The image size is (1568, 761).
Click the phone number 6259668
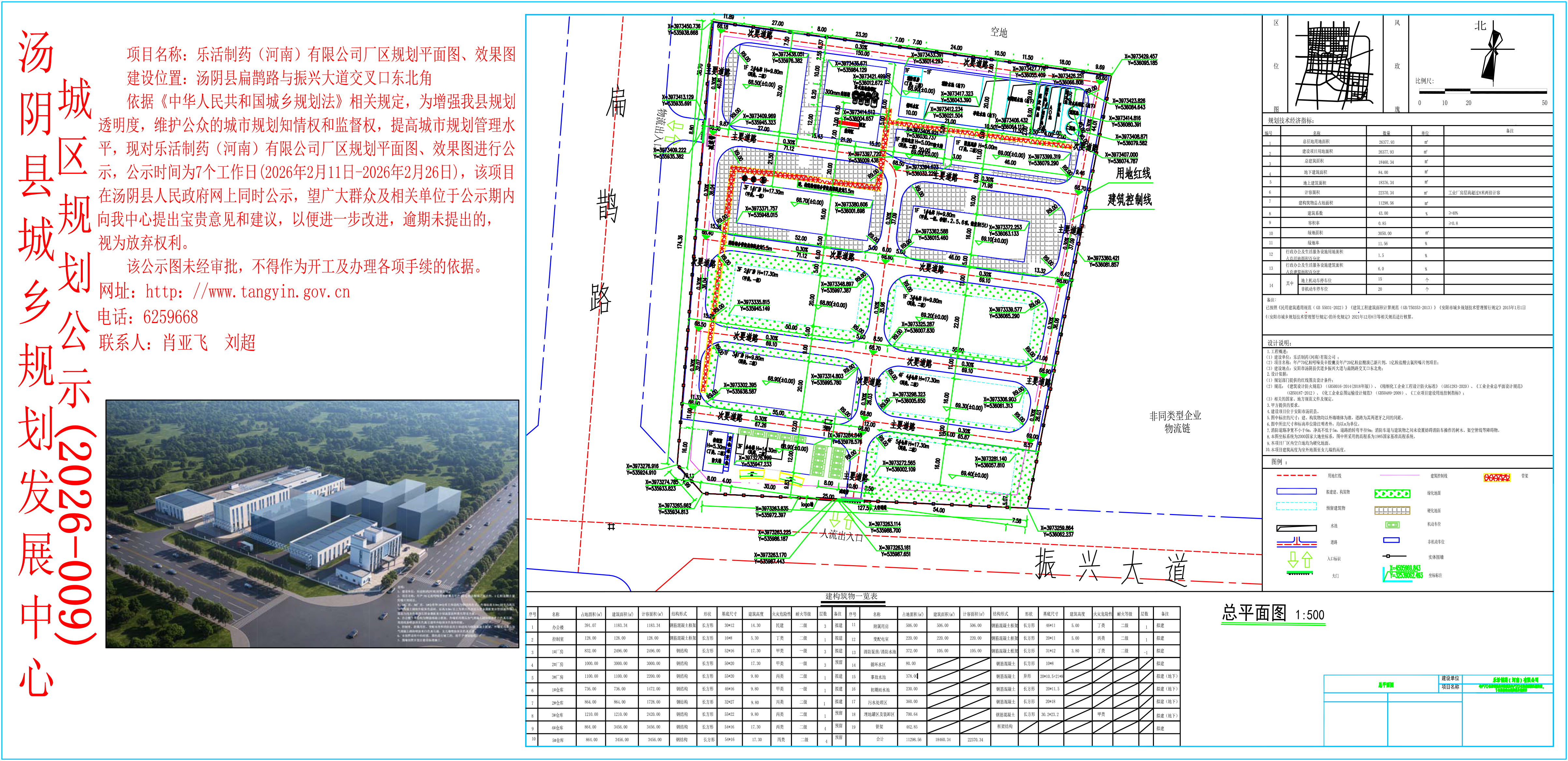pyautogui.click(x=170, y=317)
